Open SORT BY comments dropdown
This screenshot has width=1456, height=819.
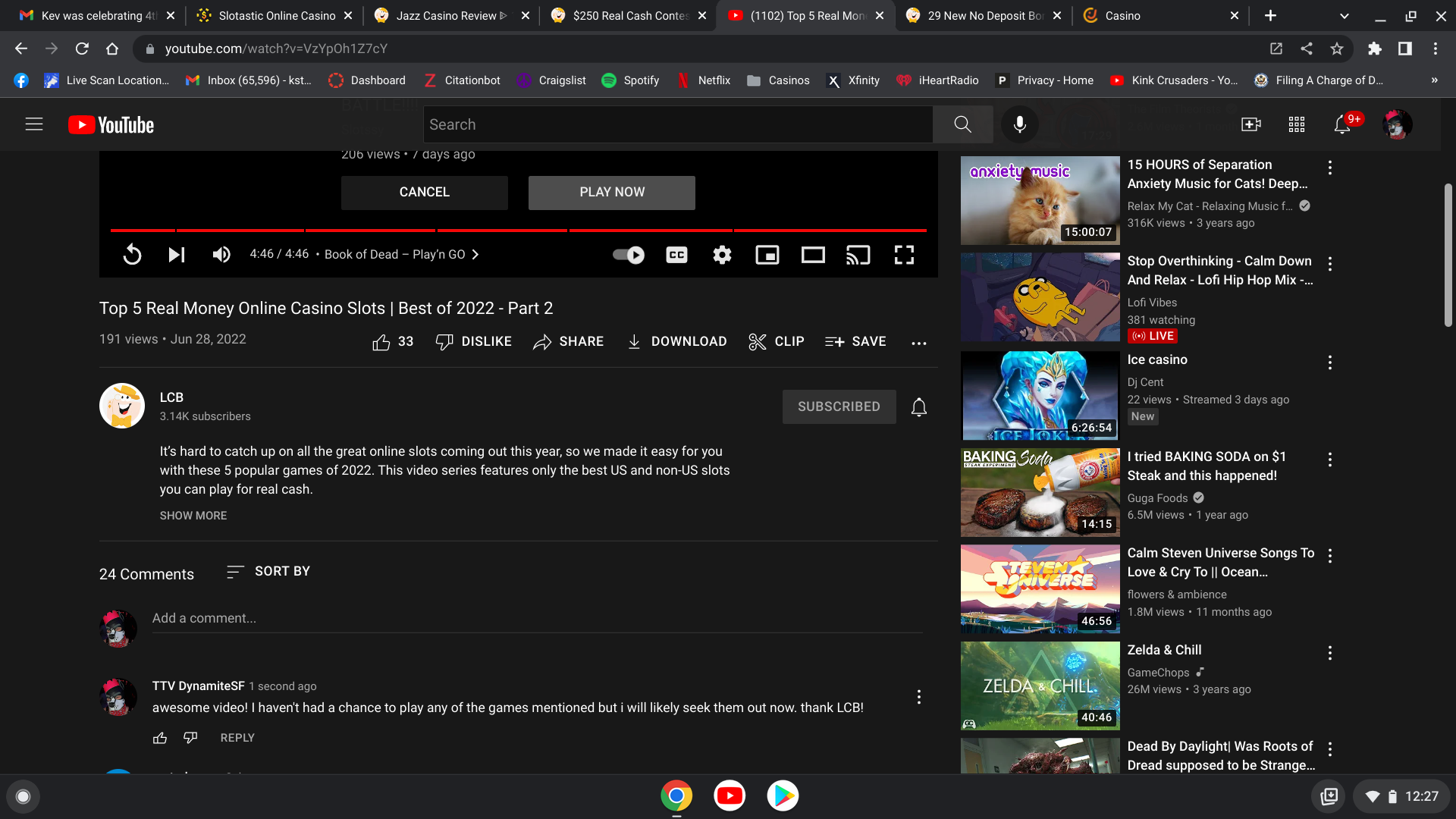click(x=268, y=572)
